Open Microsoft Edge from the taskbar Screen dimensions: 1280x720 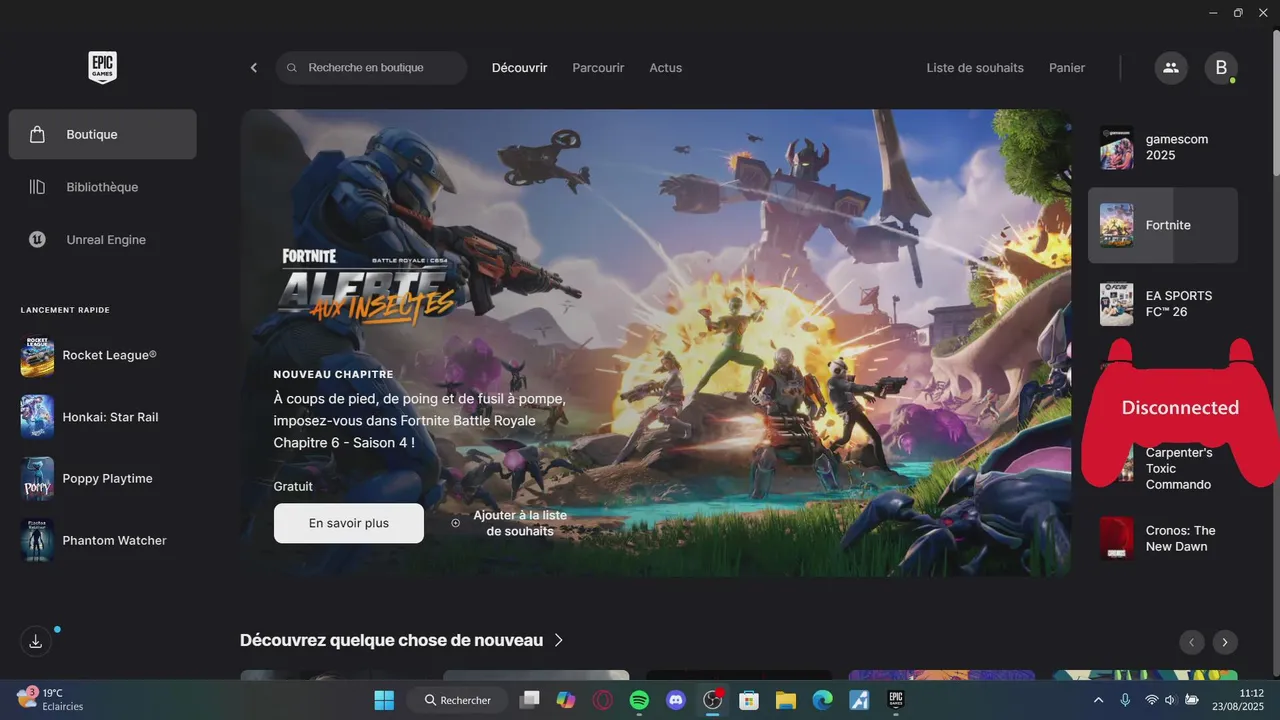[x=822, y=700]
